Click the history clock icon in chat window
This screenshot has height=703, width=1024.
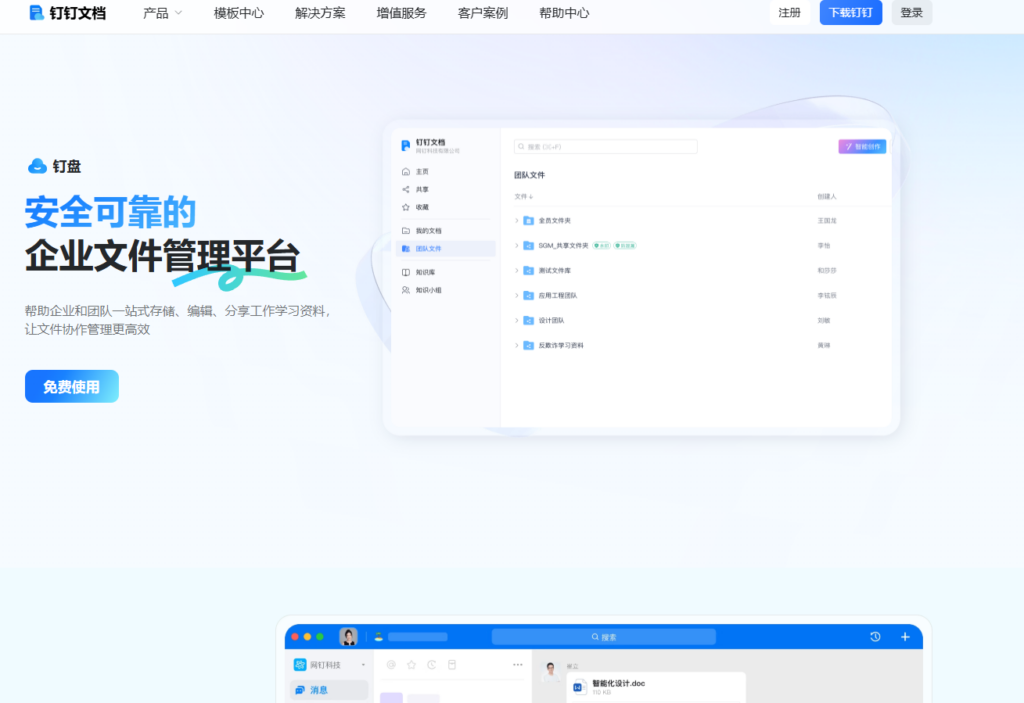click(875, 636)
